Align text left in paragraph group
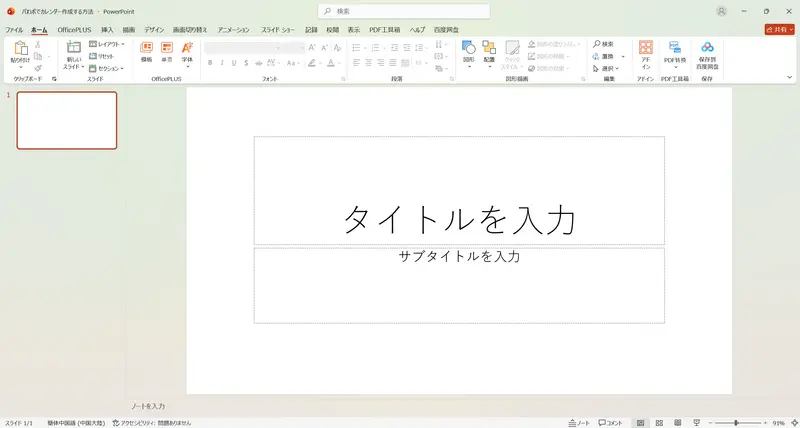Screen dimensions: 800x428 point(356,63)
